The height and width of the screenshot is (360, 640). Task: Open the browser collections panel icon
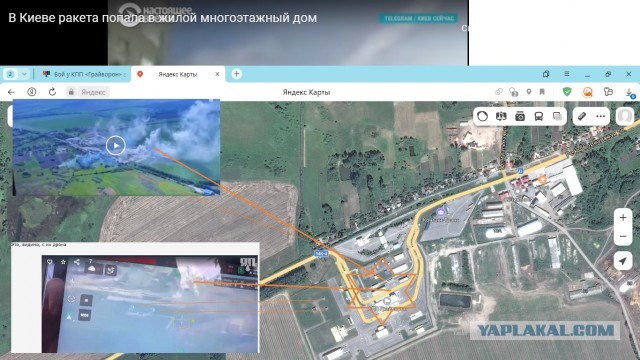(546, 74)
